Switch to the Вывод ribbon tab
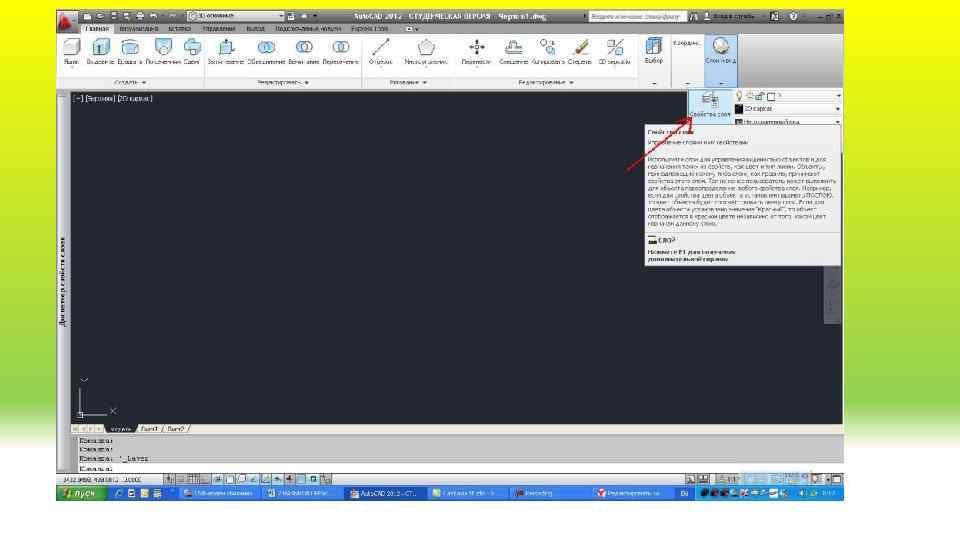The height and width of the screenshot is (540, 960). [255, 29]
